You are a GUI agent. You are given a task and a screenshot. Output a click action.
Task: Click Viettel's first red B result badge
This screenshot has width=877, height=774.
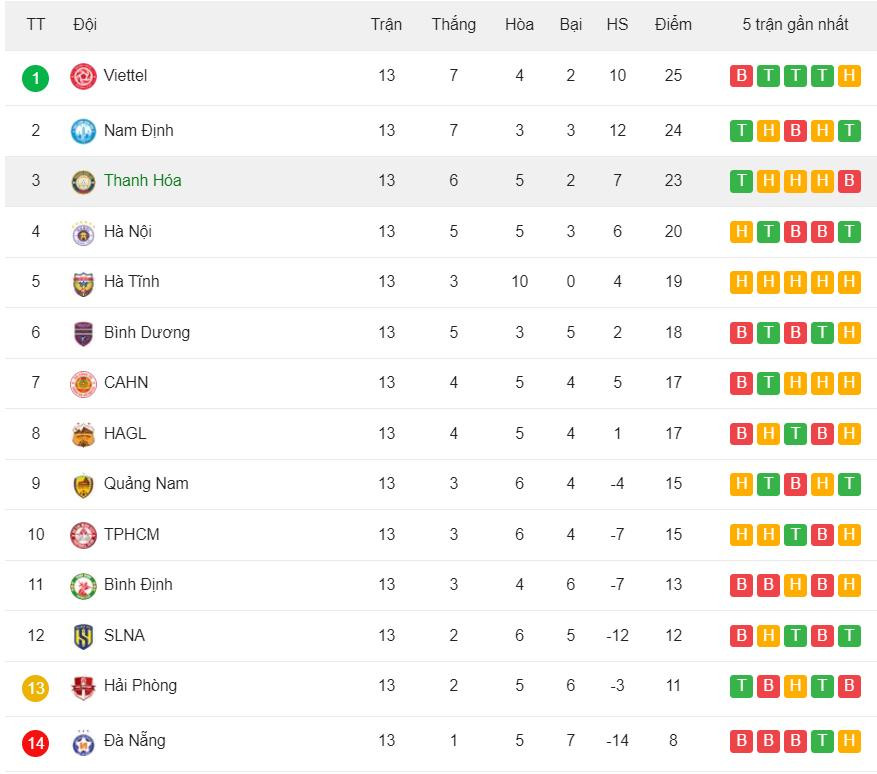coord(741,76)
